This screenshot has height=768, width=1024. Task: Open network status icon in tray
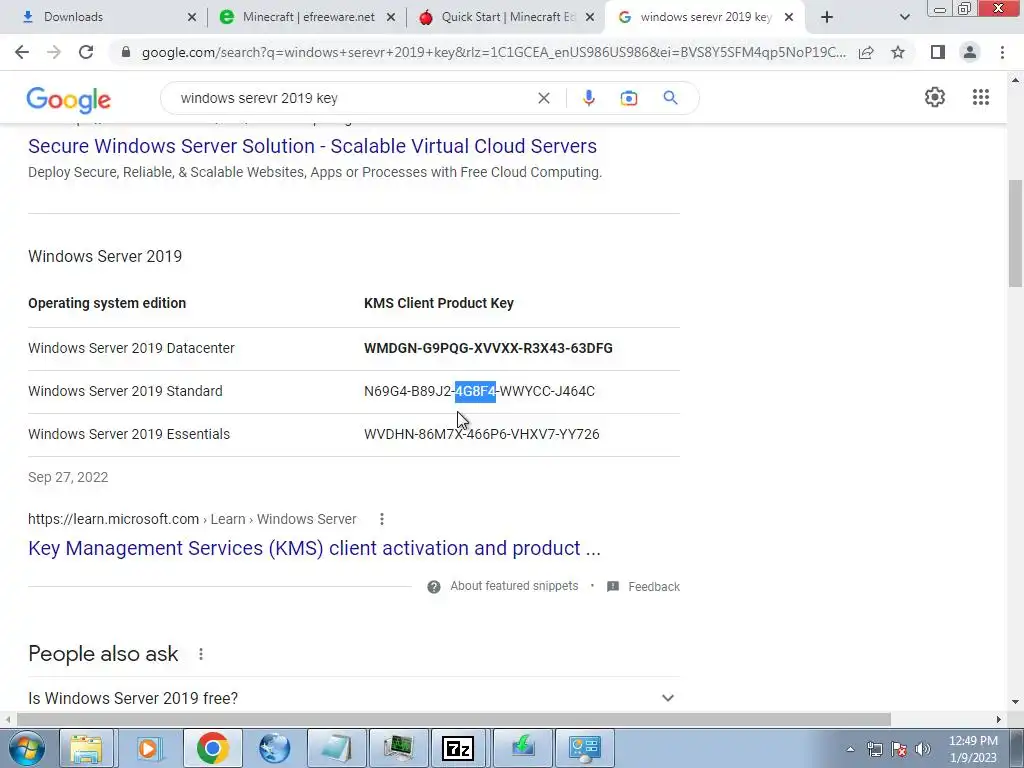tap(874, 749)
